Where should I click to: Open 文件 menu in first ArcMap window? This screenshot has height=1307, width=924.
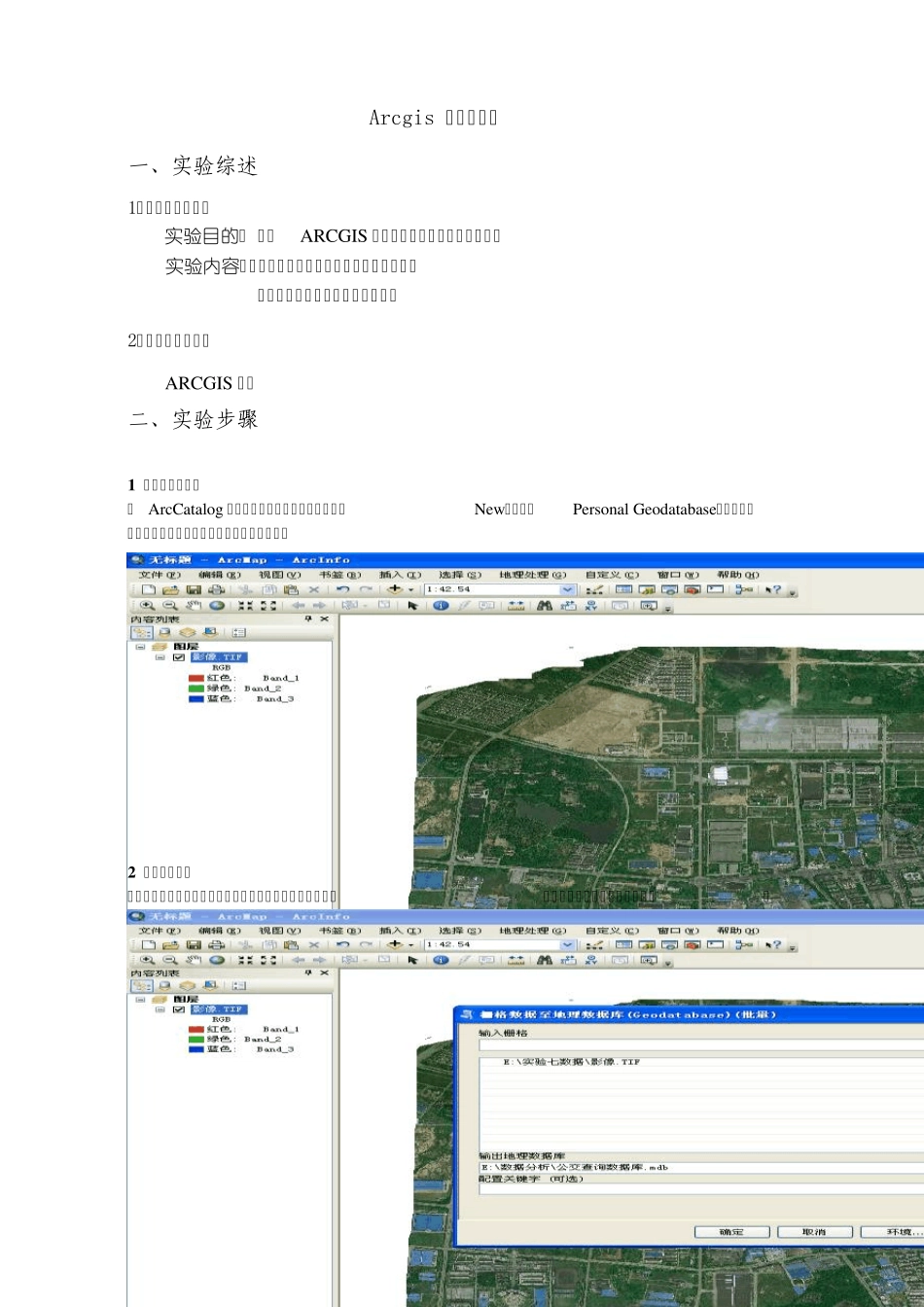(159, 575)
